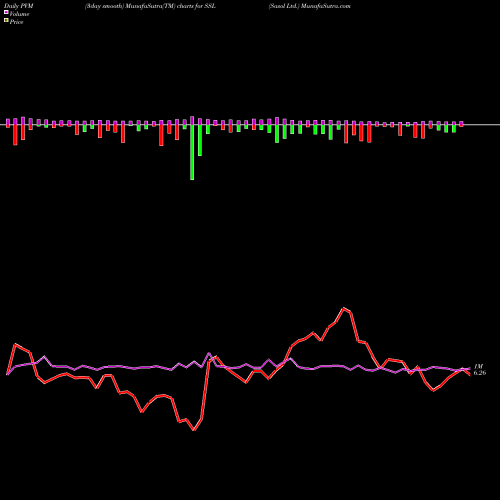Image resolution: width=500 pixels, height=500 pixels.
Task: Select the Price legend label
Action: [16, 22]
